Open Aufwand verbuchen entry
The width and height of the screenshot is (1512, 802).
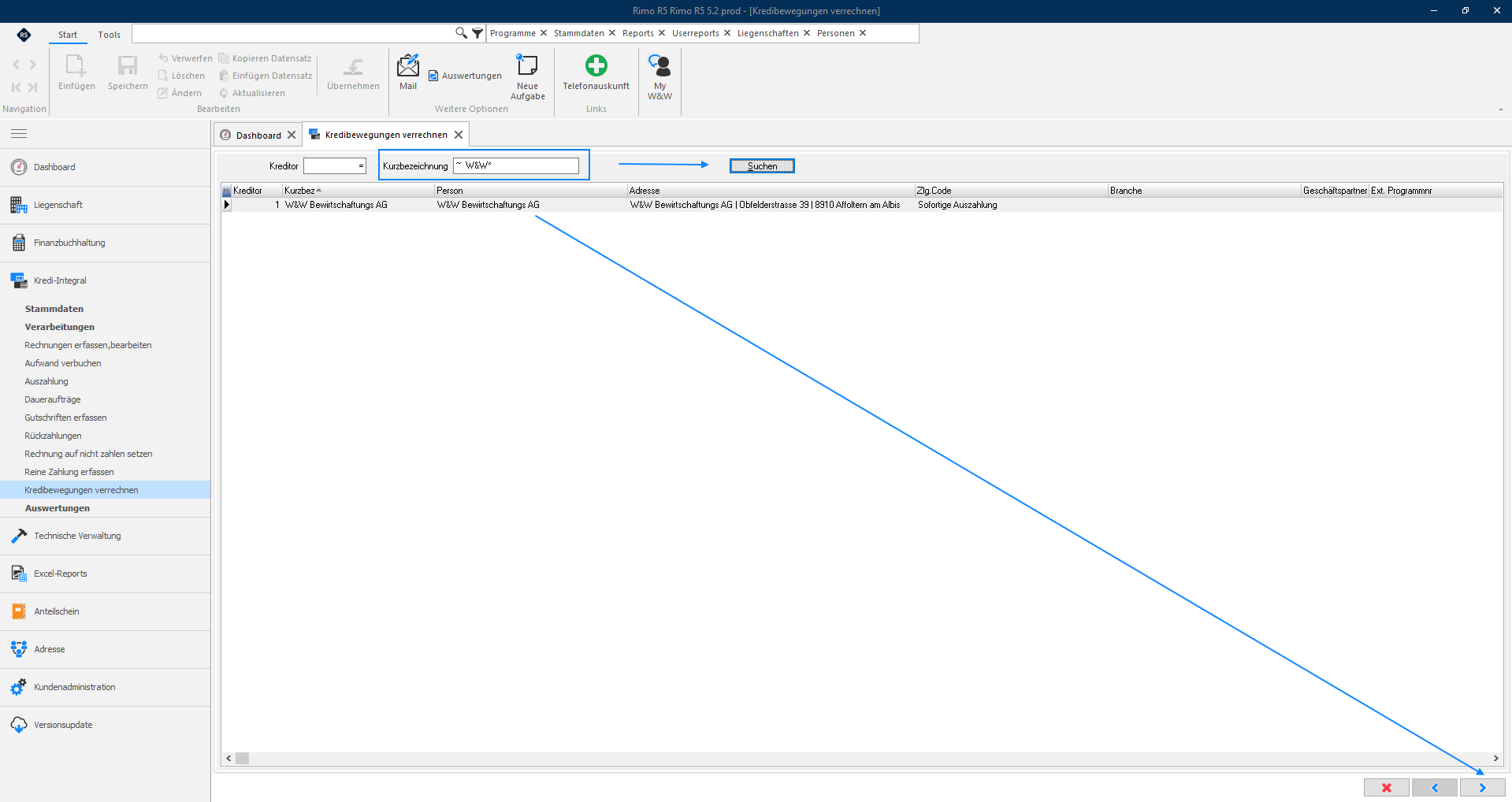click(x=62, y=363)
